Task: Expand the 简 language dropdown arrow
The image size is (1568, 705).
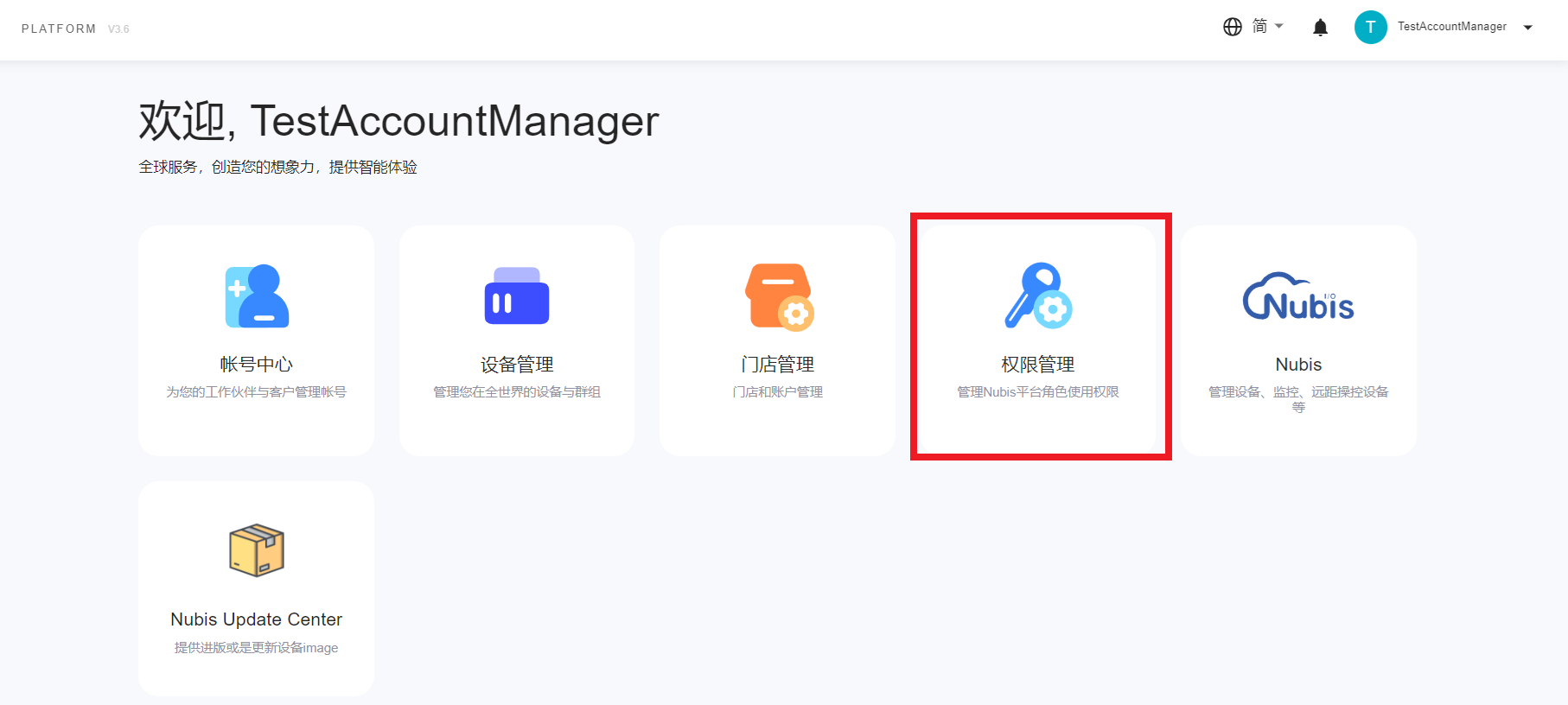Action: click(1279, 26)
